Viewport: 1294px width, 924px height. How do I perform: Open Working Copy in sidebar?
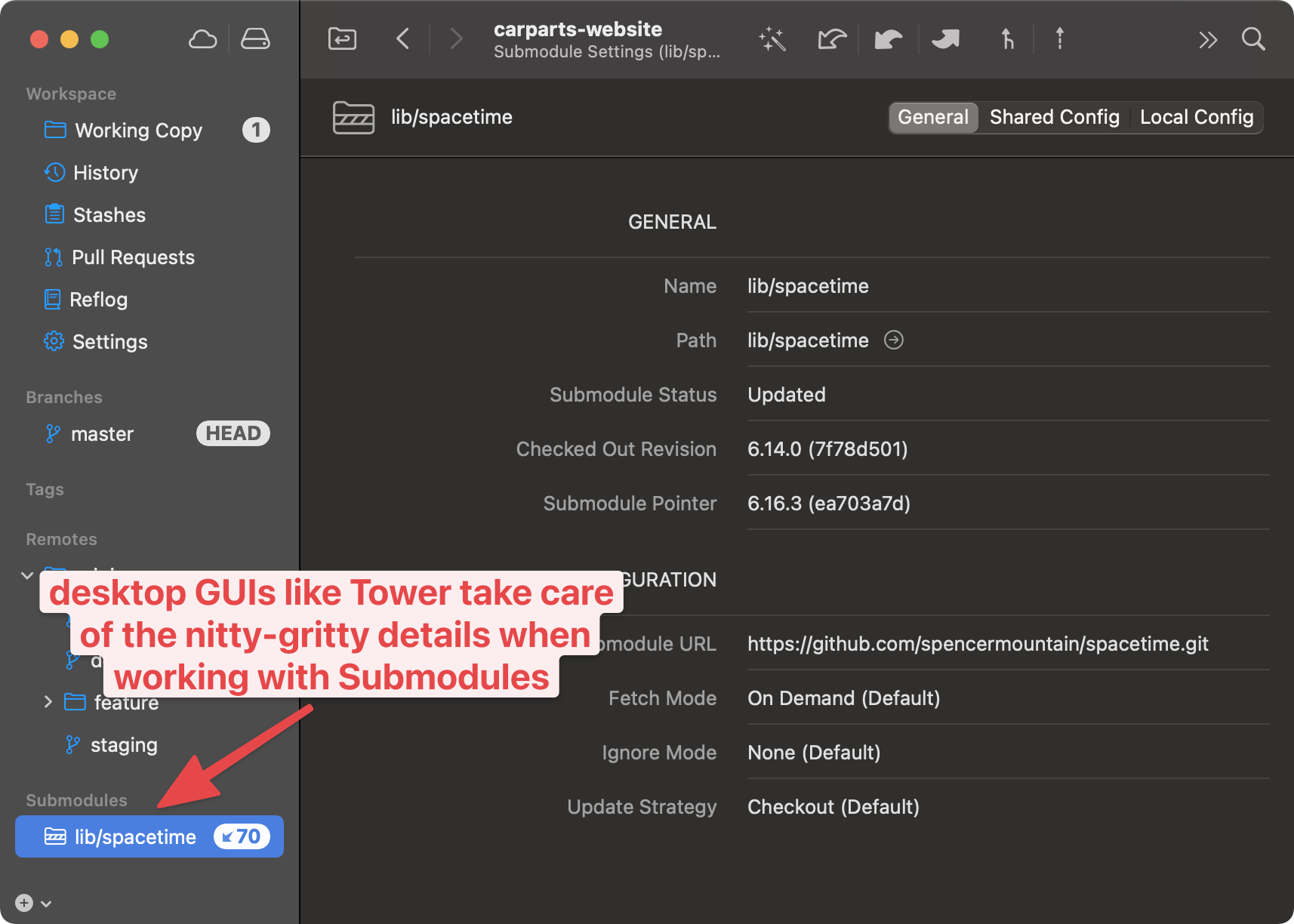tap(138, 131)
